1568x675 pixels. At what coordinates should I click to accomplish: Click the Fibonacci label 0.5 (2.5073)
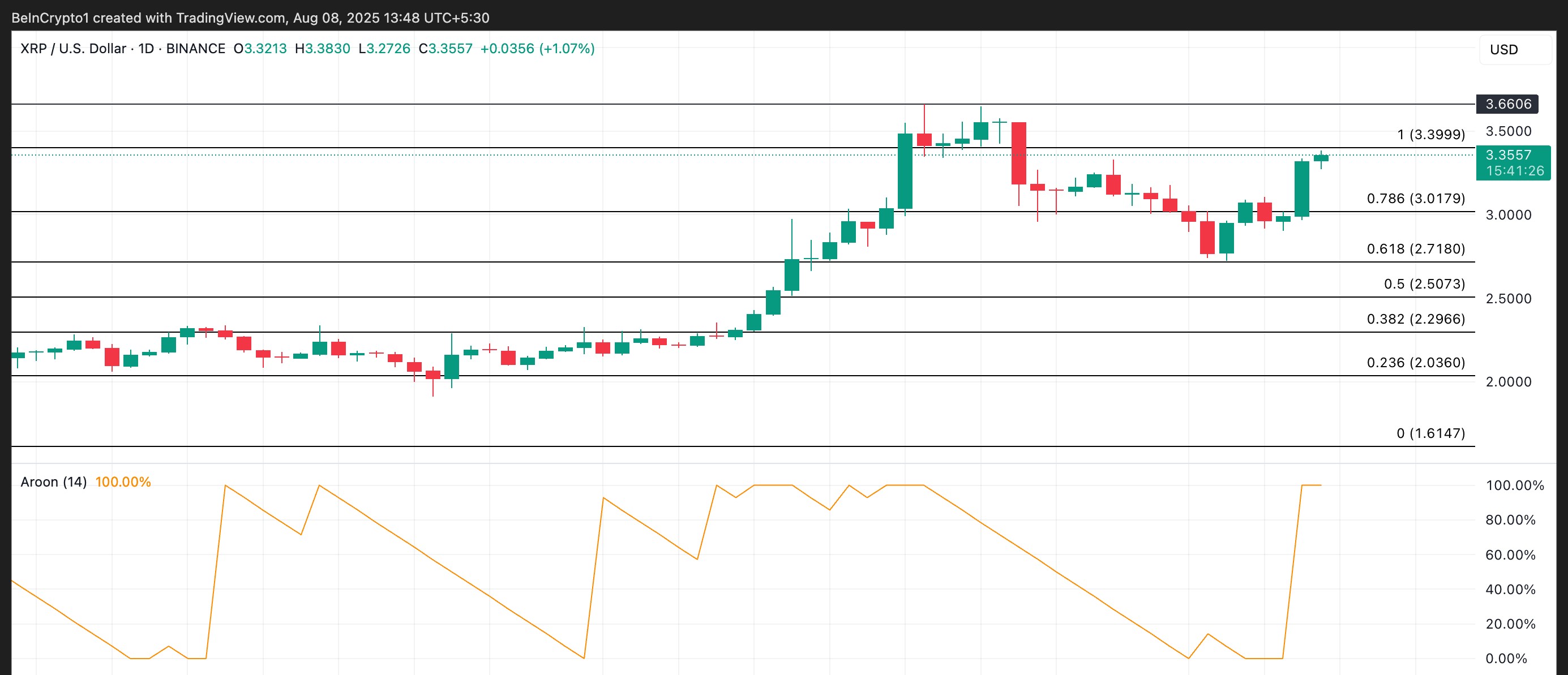(1424, 284)
